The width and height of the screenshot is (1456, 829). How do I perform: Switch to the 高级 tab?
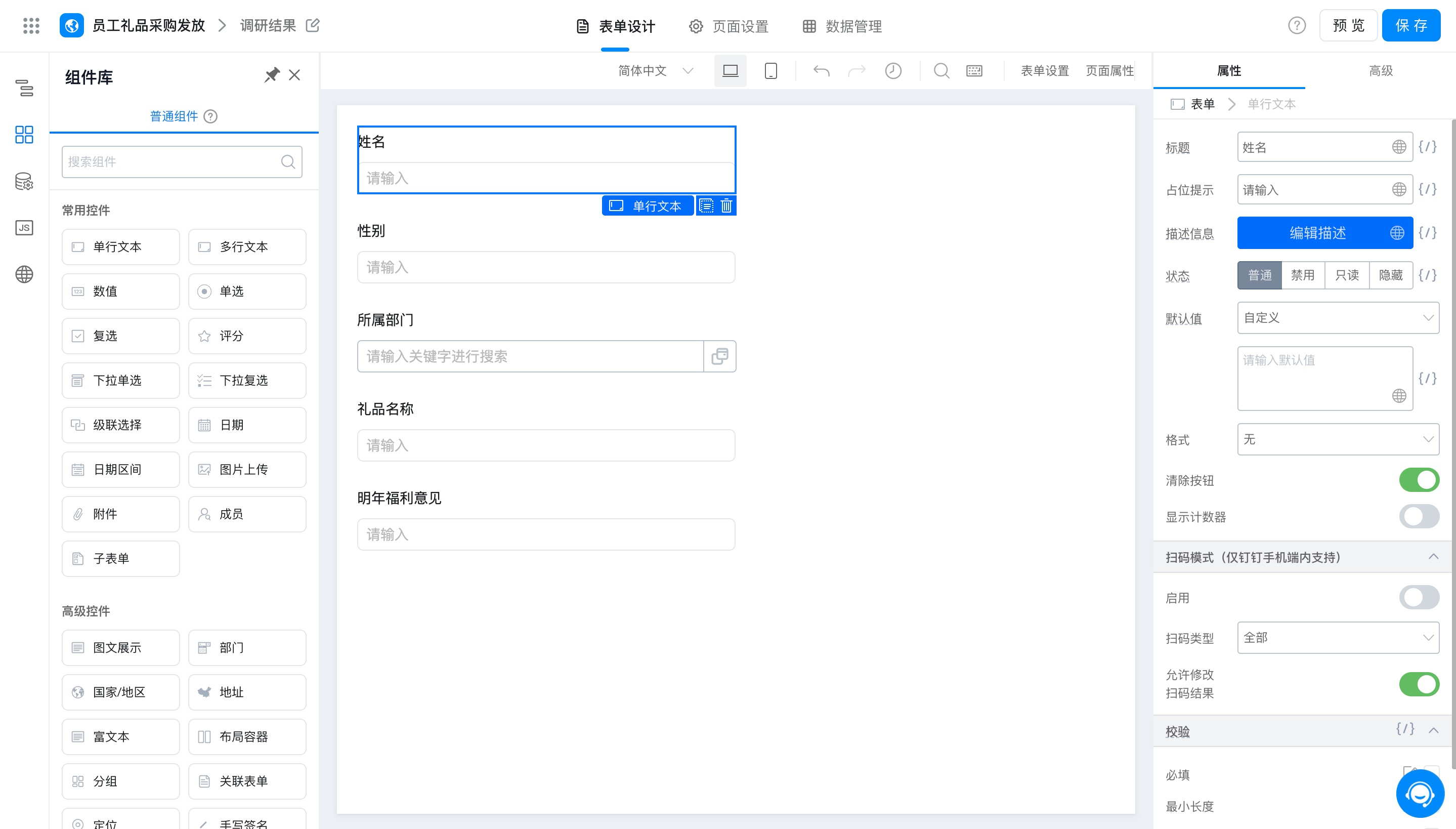1380,71
